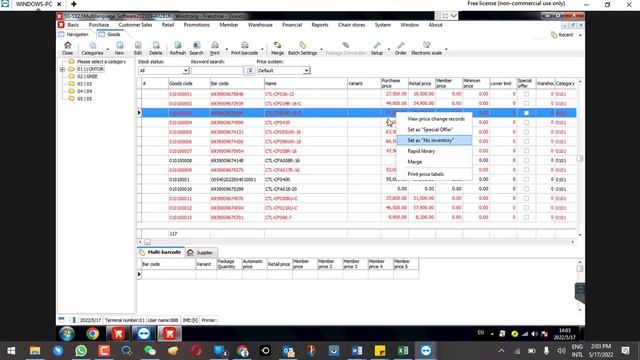Open the Warehouse menu
Viewport: 640px width, 360px height.
click(260, 25)
